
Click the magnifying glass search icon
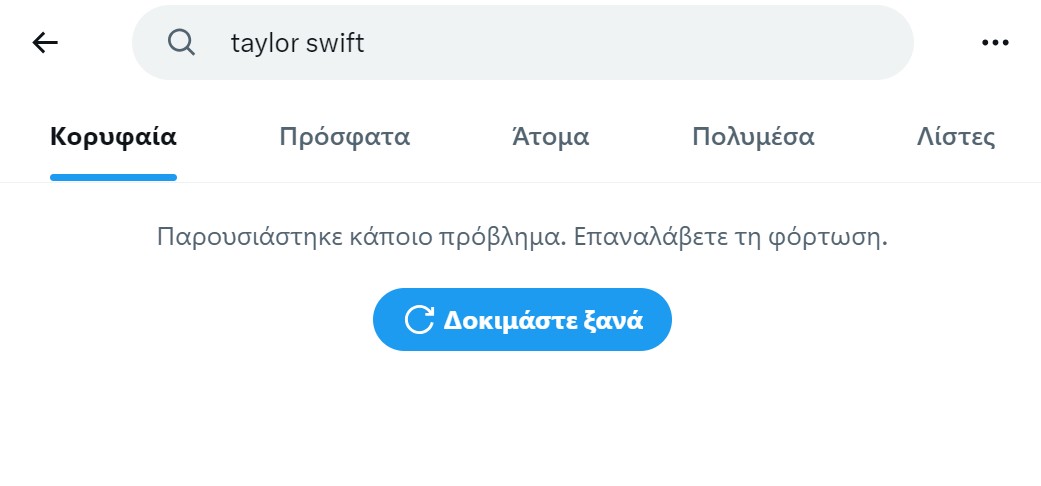click(x=181, y=43)
